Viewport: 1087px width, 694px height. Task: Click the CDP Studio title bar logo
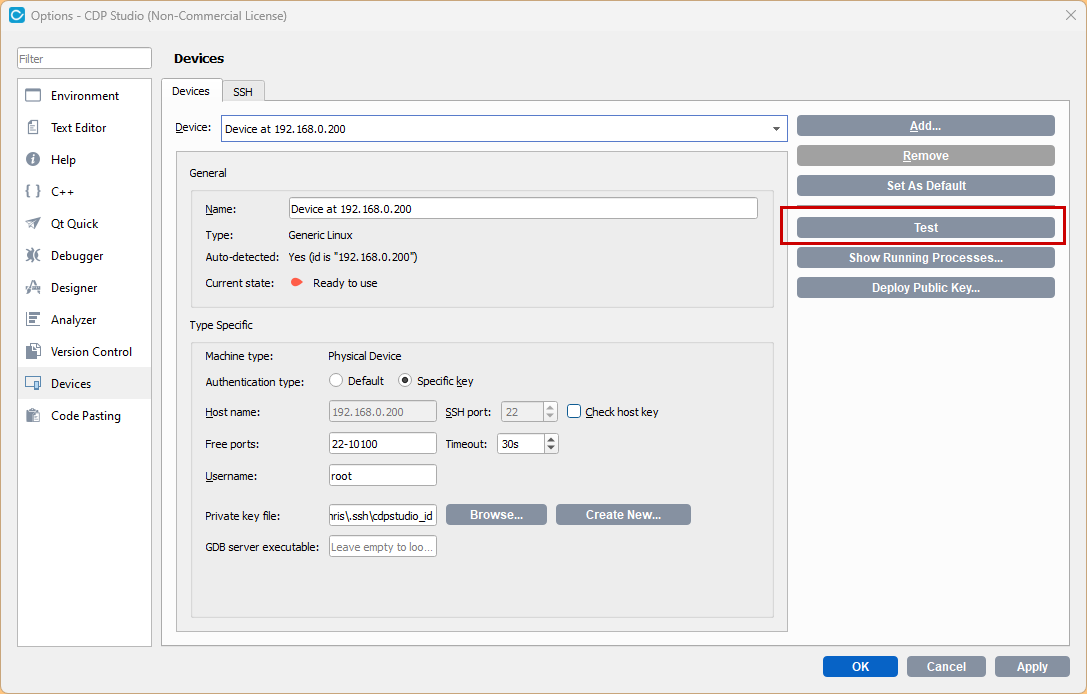[x=17, y=15]
